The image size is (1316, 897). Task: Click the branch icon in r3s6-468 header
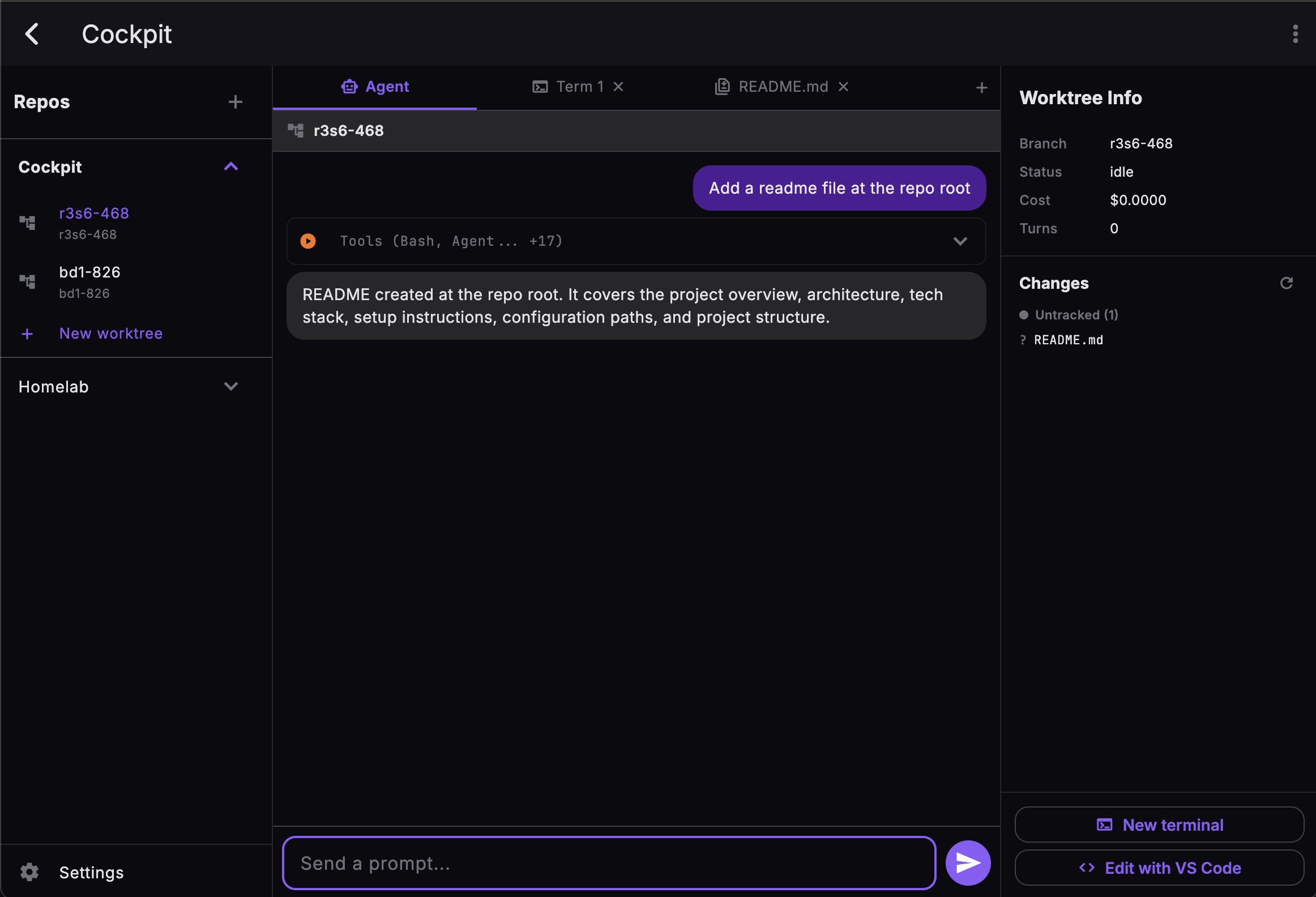[296, 131]
